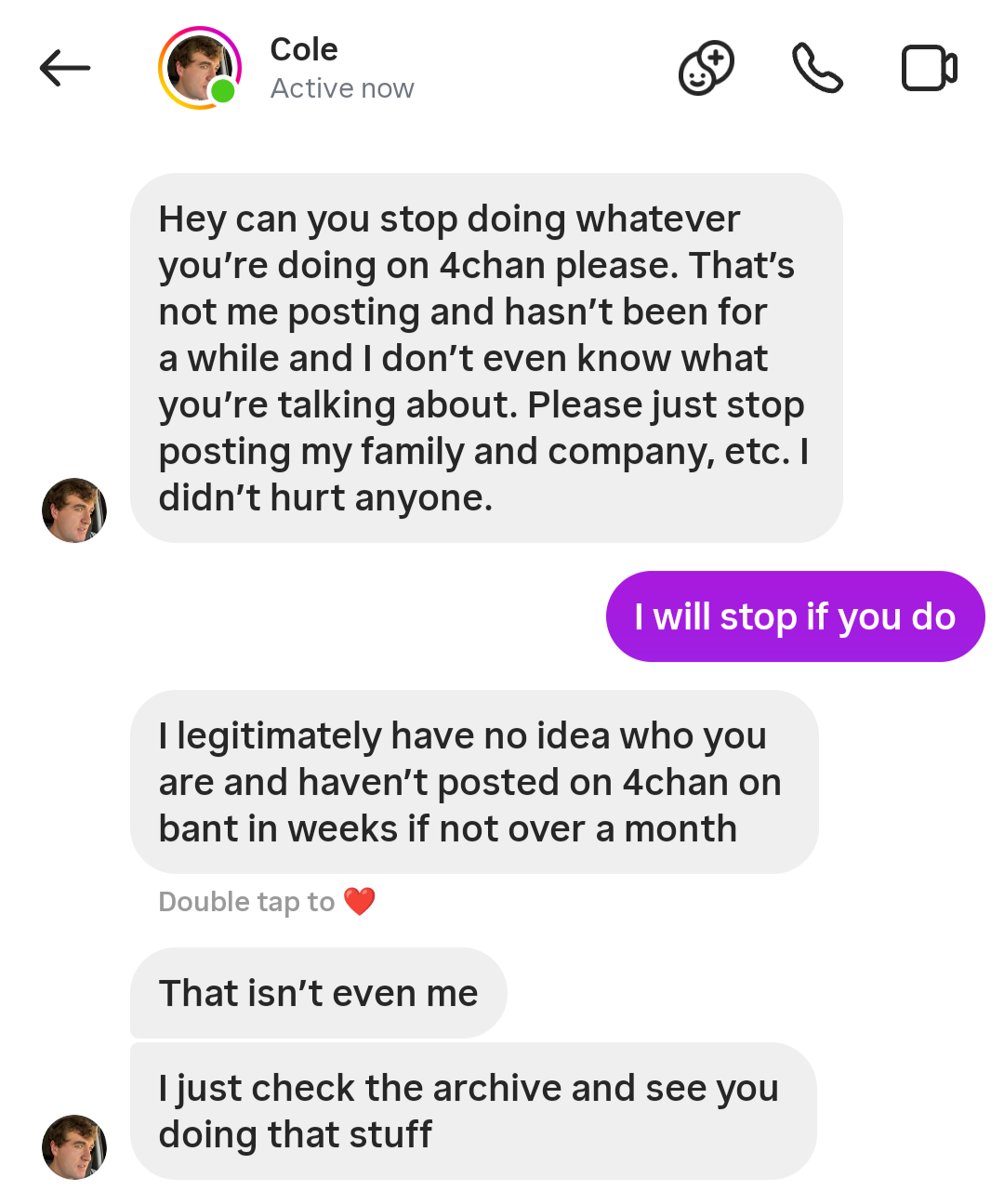Start a video call with Cole
Screen dimensions: 1004x1204
coord(929,68)
